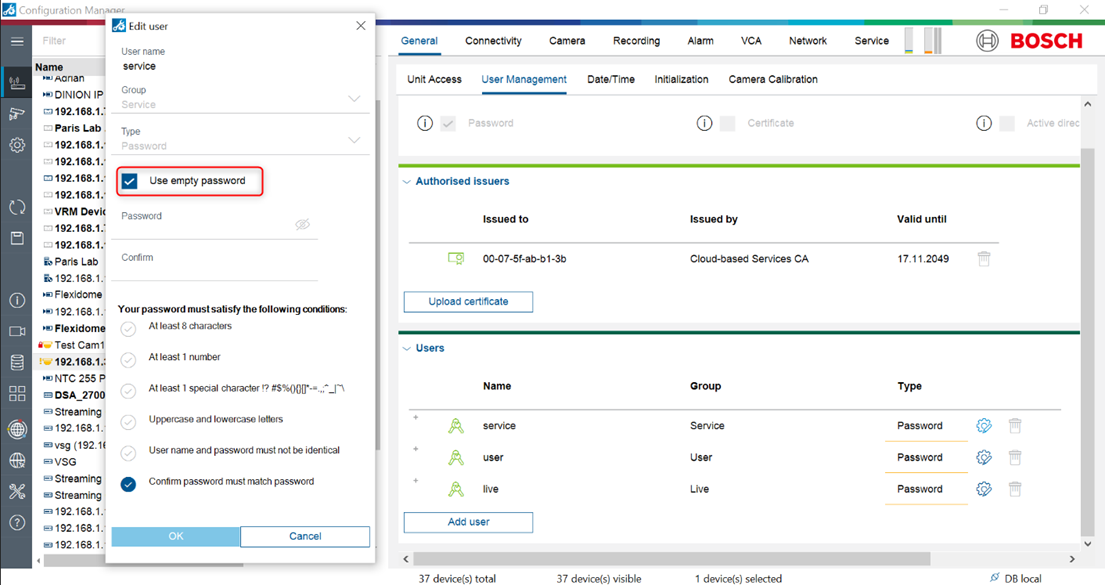Collapse the Authorised issuers section
Screen dimensions: 1105x585
(x=407, y=182)
